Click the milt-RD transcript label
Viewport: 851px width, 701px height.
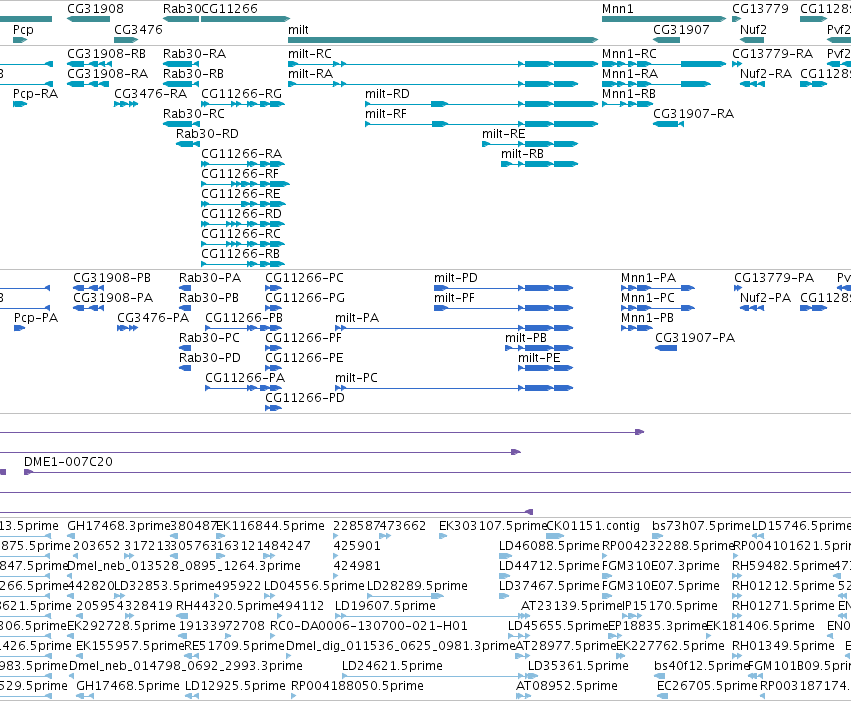pos(388,94)
